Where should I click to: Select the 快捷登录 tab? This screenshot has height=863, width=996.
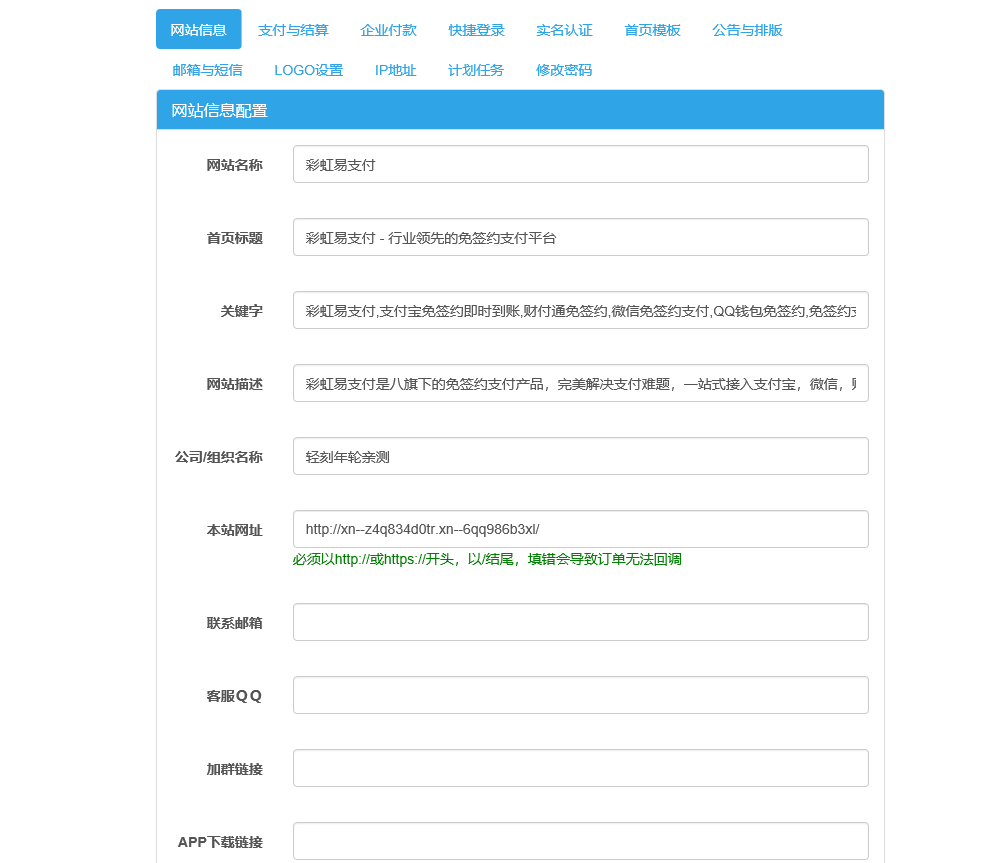pos(476,30)
